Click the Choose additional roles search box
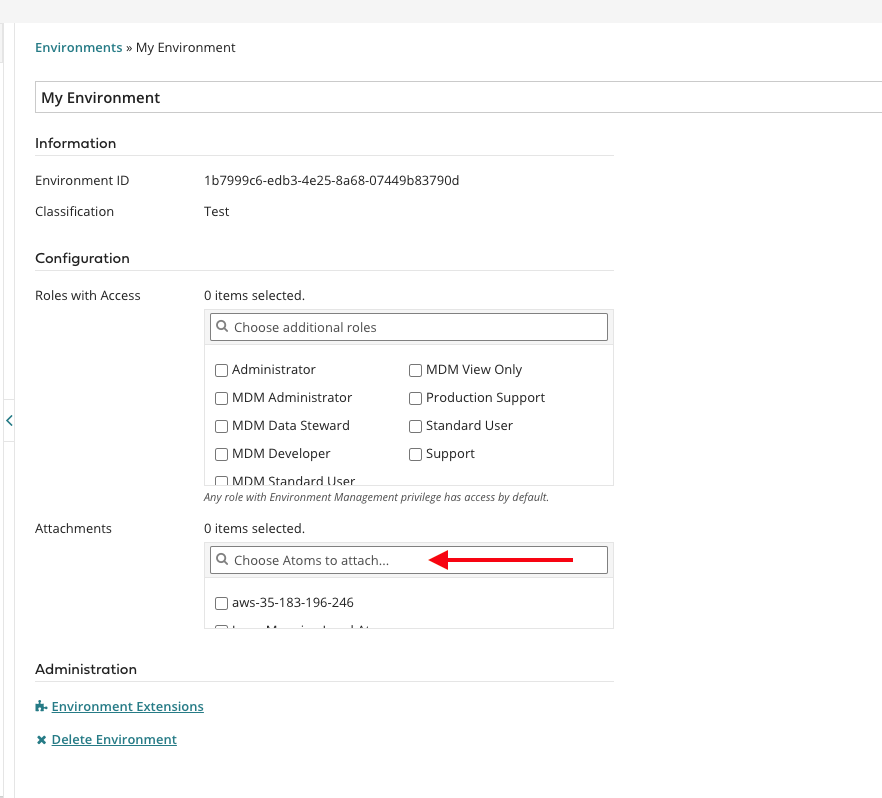This screenshot has width=882, height=798. (x=415, y=327)
